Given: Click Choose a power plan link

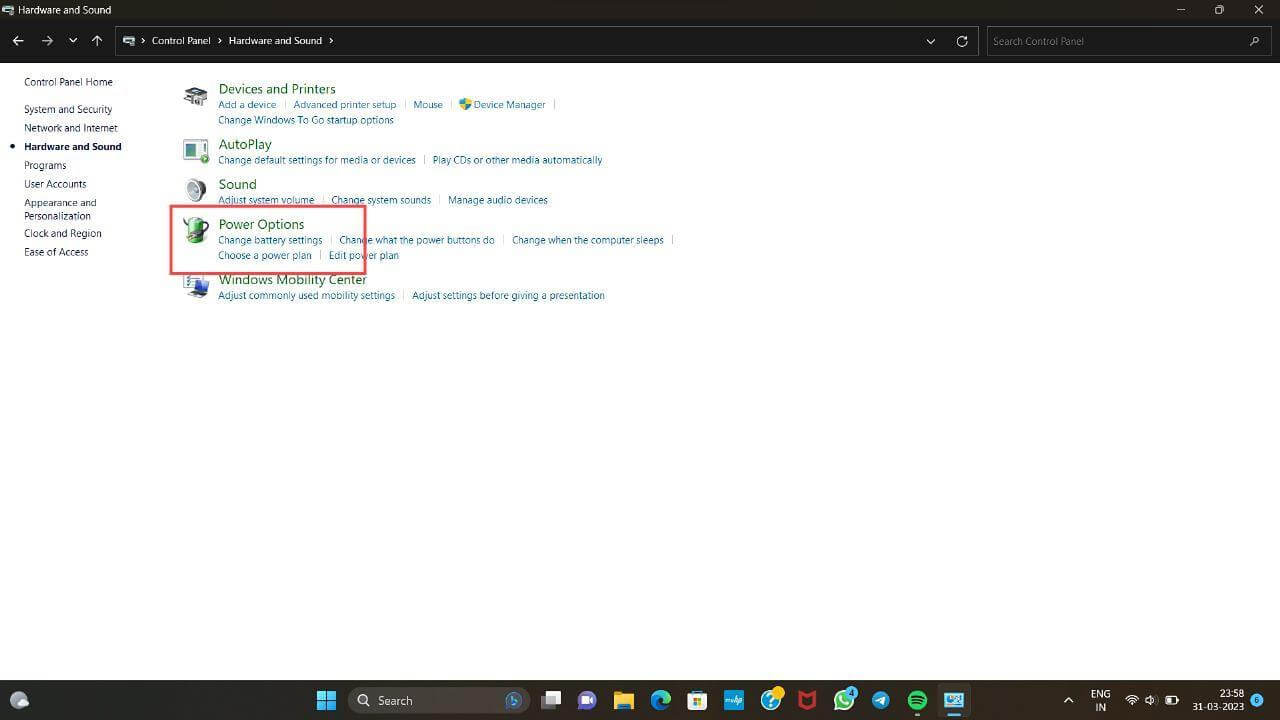Looking at the screenshot, I should pyautogui.click(x=265, y=255).
